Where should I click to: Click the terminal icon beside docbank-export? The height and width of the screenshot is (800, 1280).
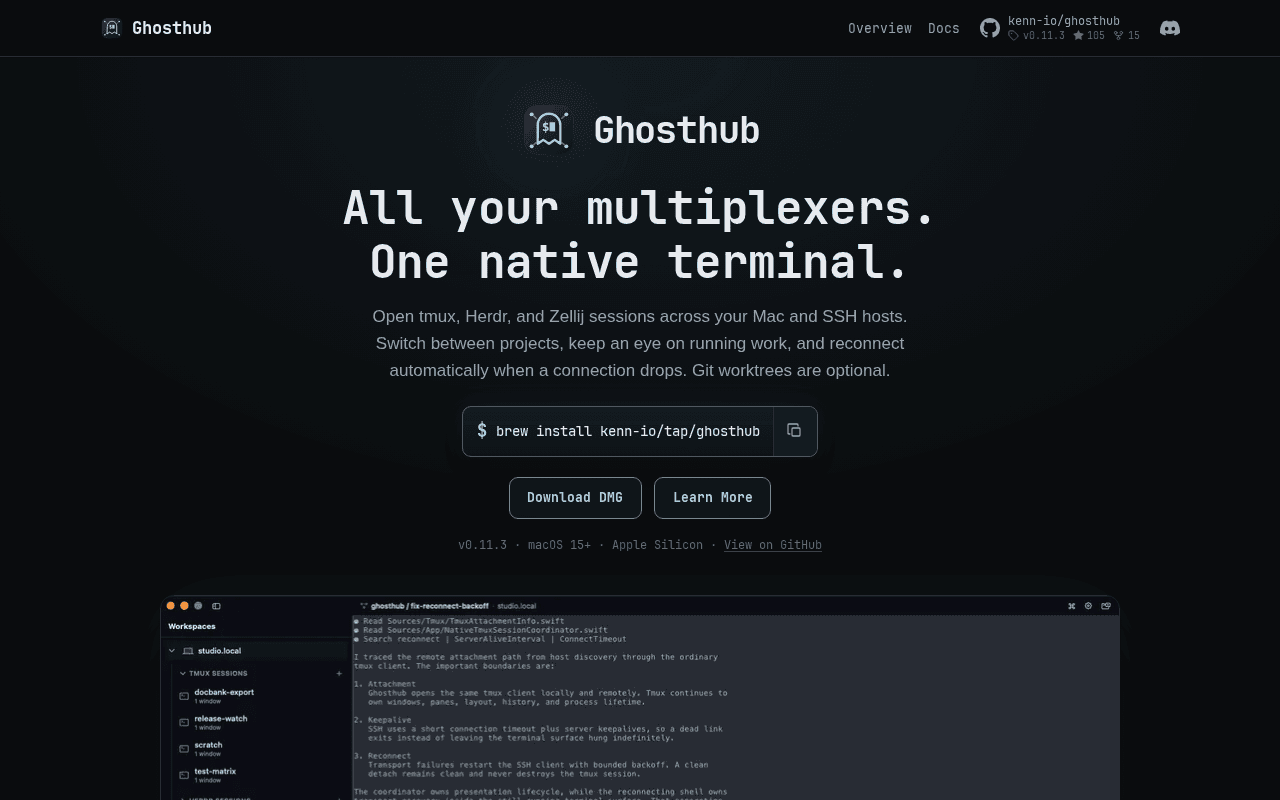point(184,696)
